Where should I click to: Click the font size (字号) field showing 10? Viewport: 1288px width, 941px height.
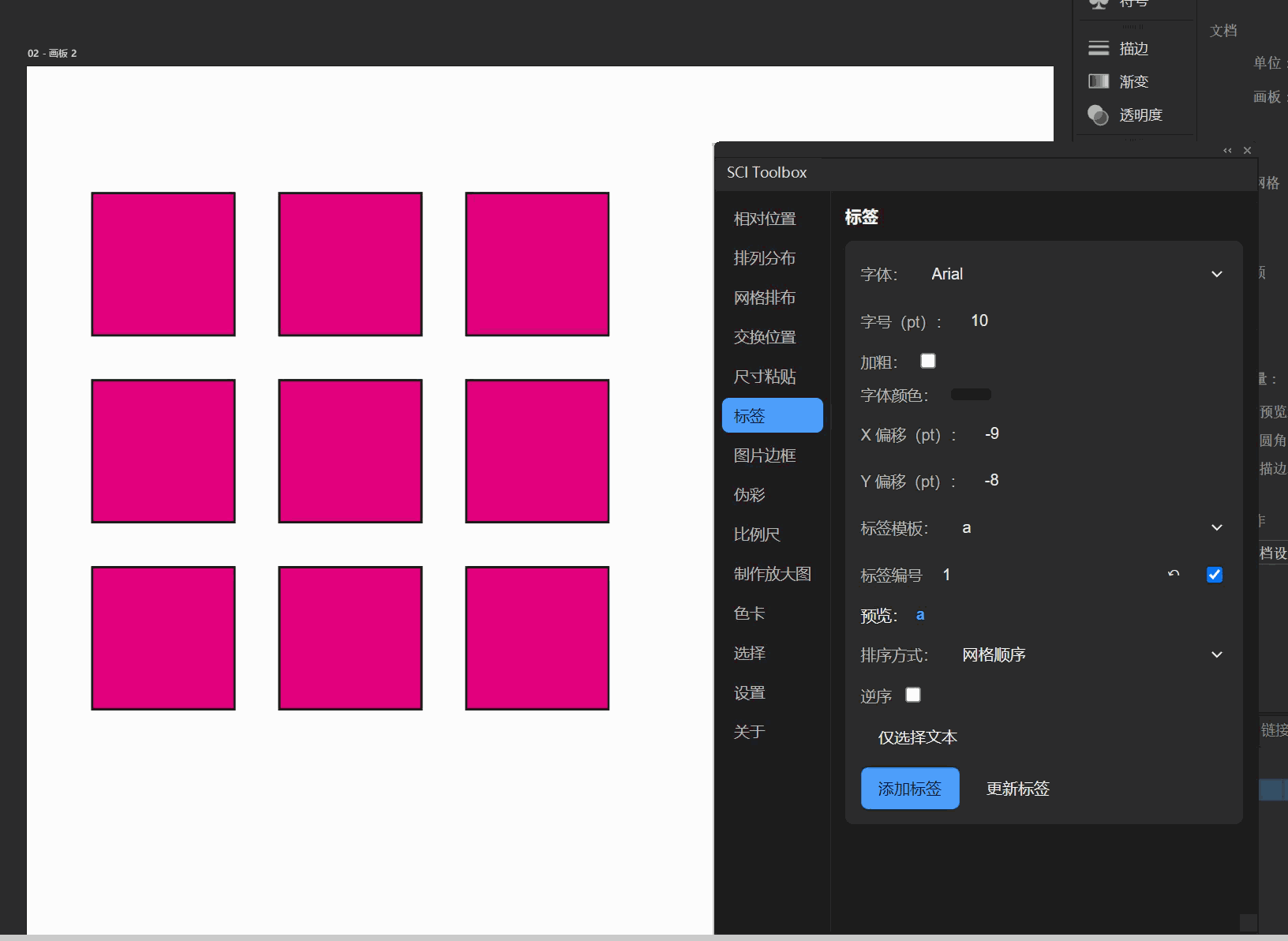tap(979, 321)
